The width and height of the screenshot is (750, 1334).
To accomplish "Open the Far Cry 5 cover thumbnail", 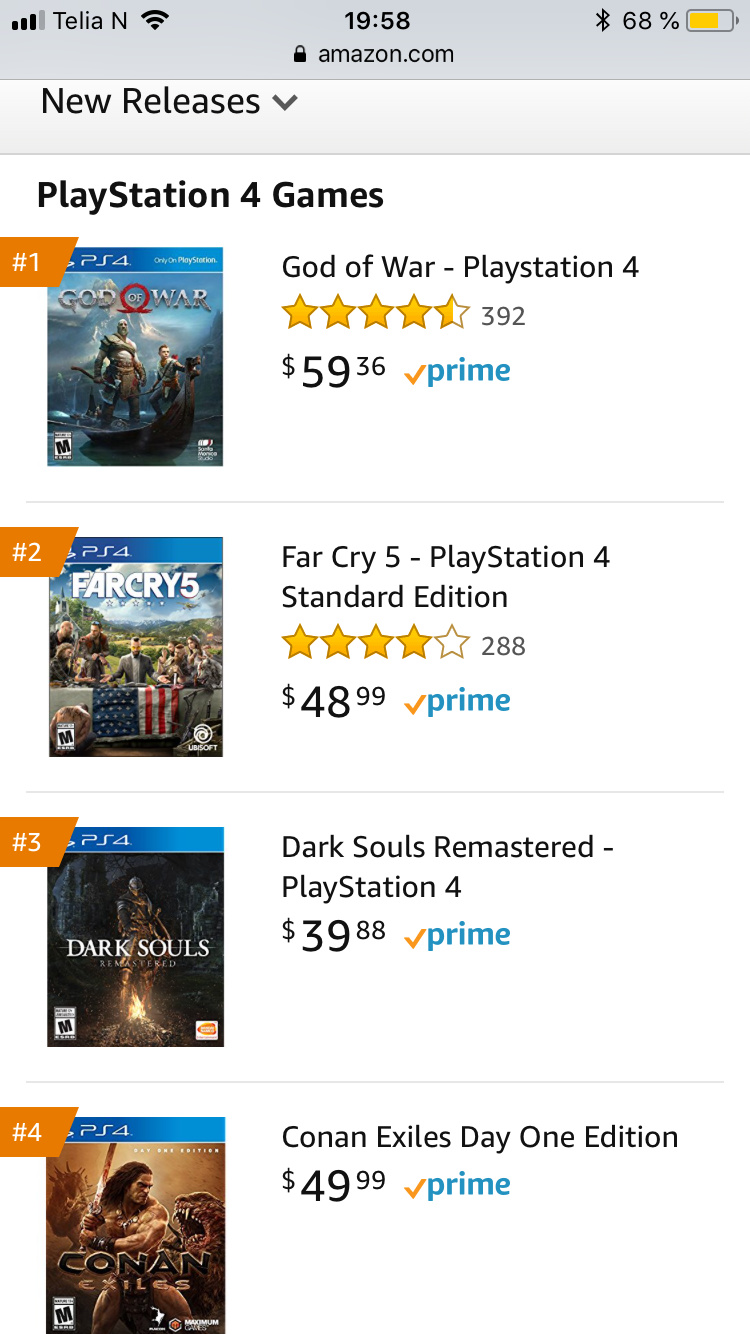I will point(135,646).
